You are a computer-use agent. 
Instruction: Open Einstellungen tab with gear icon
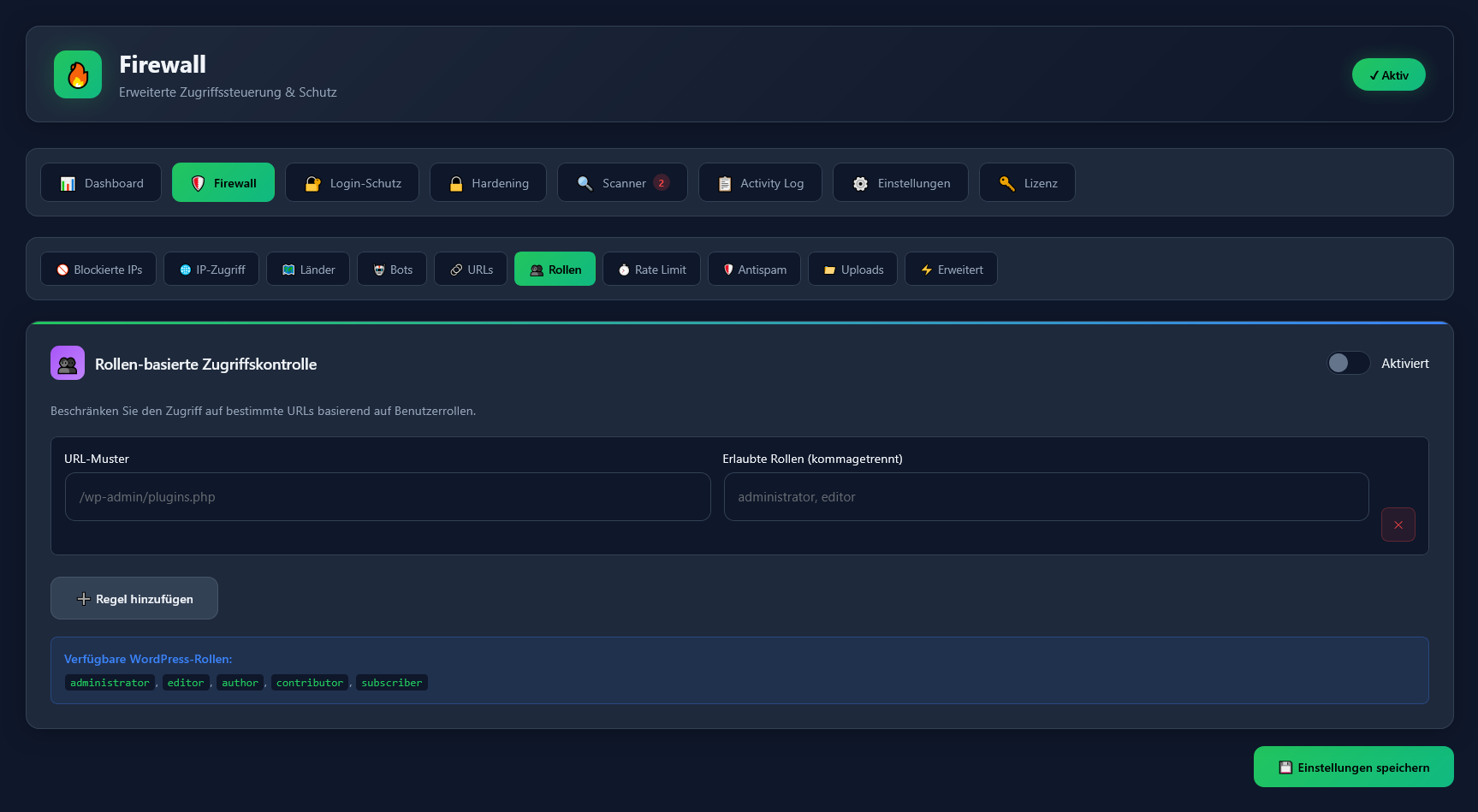[900, 183]
